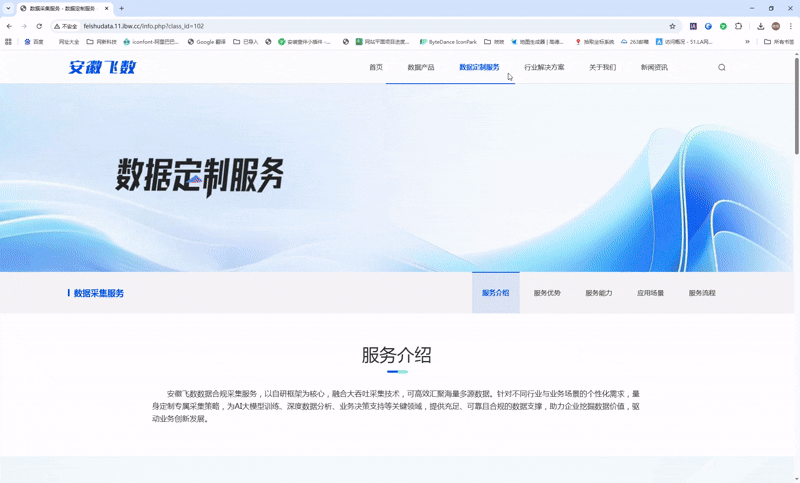Open the 所有书签 bookmarks folder

779,42
